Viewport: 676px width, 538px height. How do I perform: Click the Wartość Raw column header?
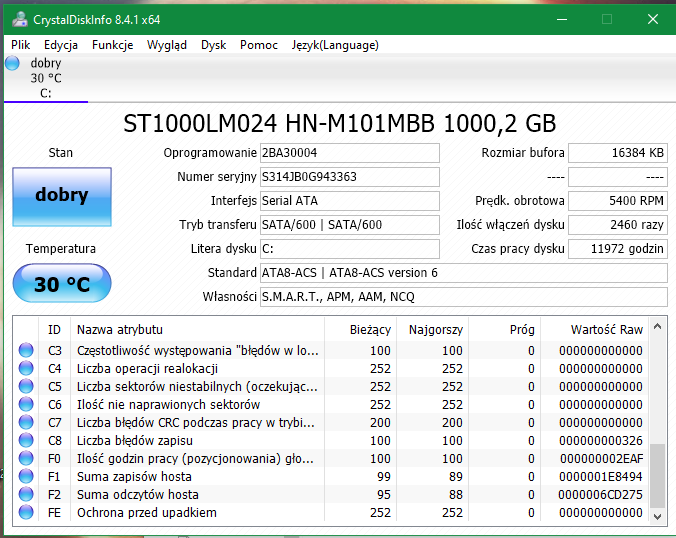point(595,330)
